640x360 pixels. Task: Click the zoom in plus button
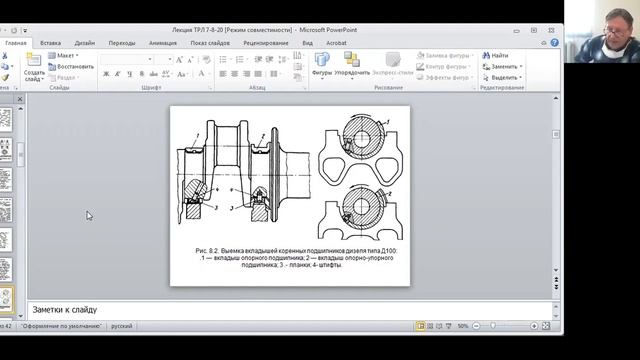[x=534, y=326]
